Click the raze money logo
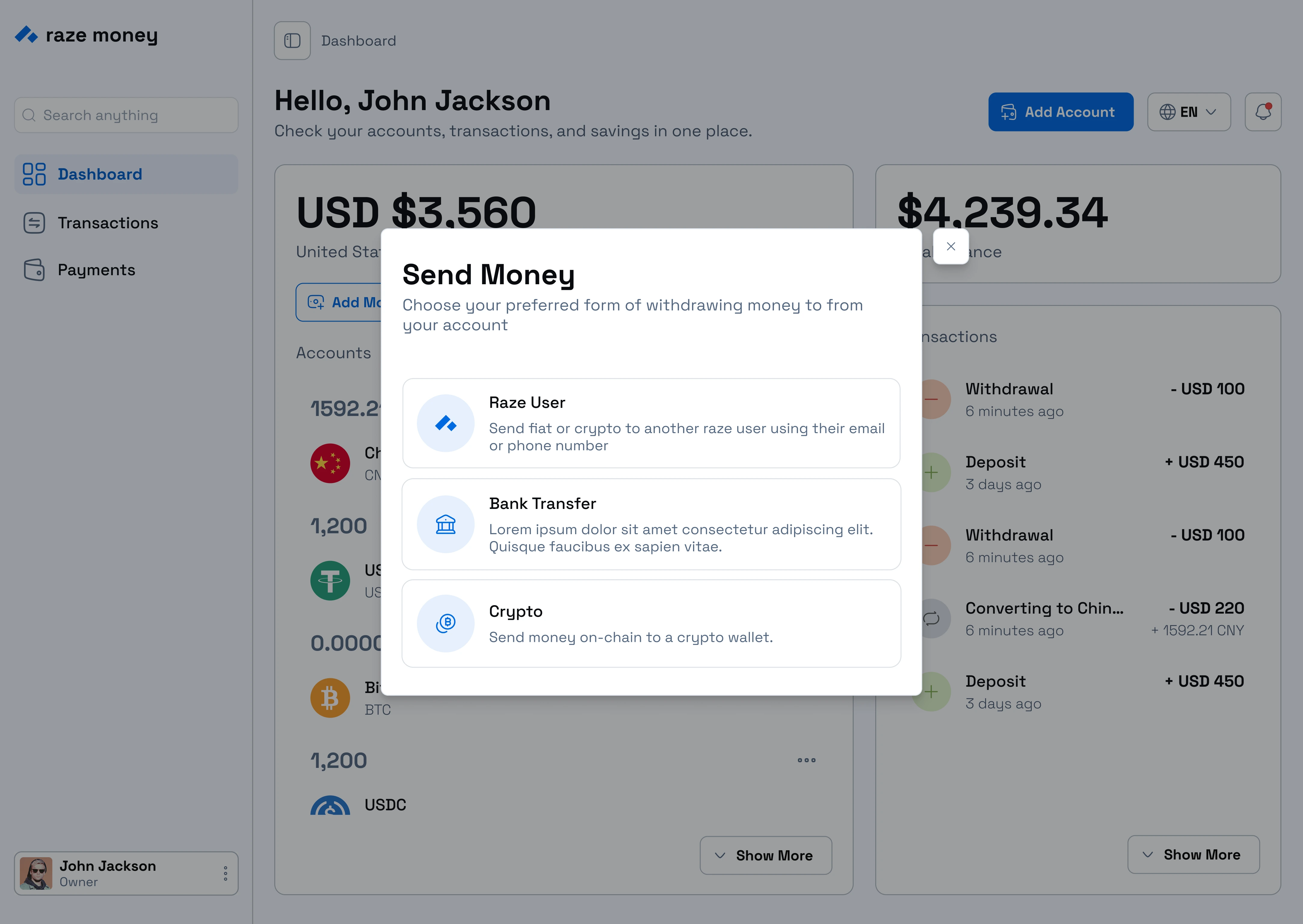The image size is (1303, 924). (x=87, y=35)
